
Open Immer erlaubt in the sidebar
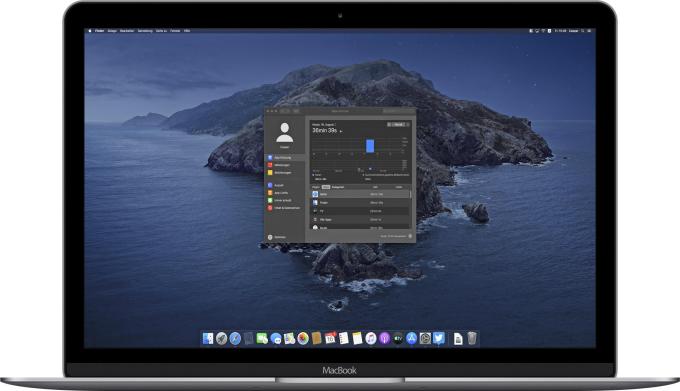[x=285, y=200]
